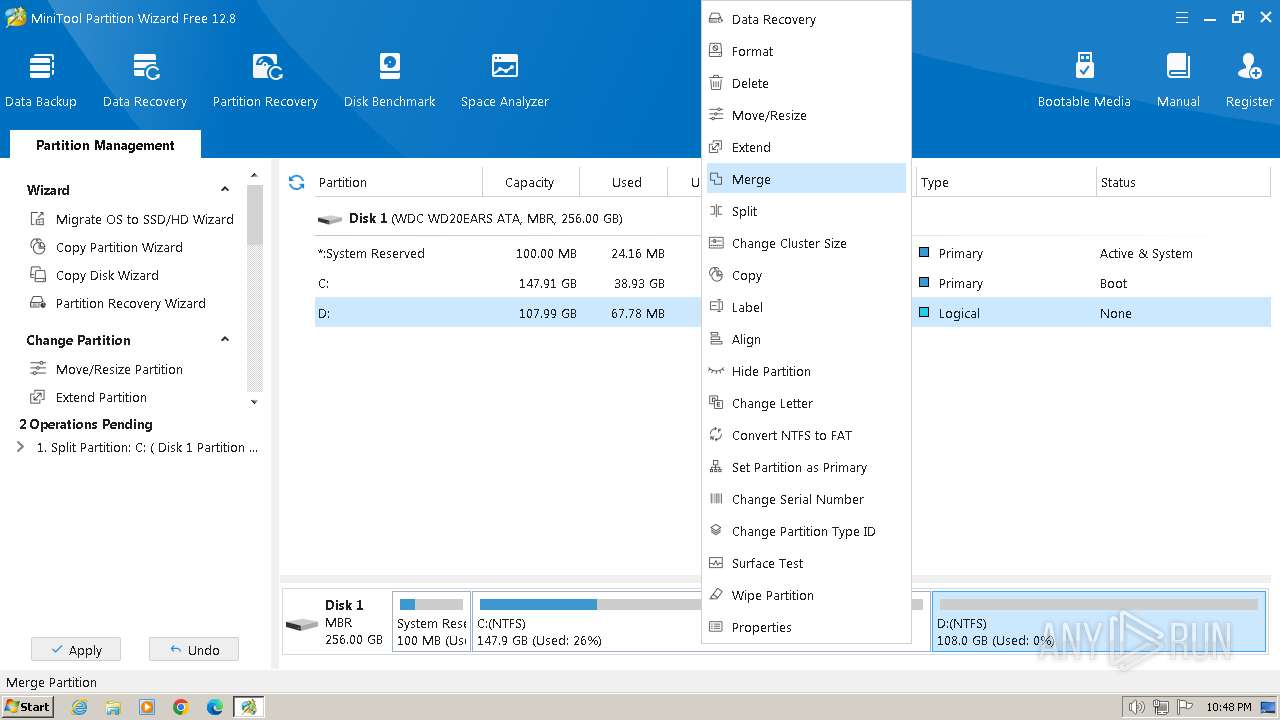Viewport: 1280px width, 720px height.
Task: Sort by the Status column header
Action: click(x=1183, y=182)
